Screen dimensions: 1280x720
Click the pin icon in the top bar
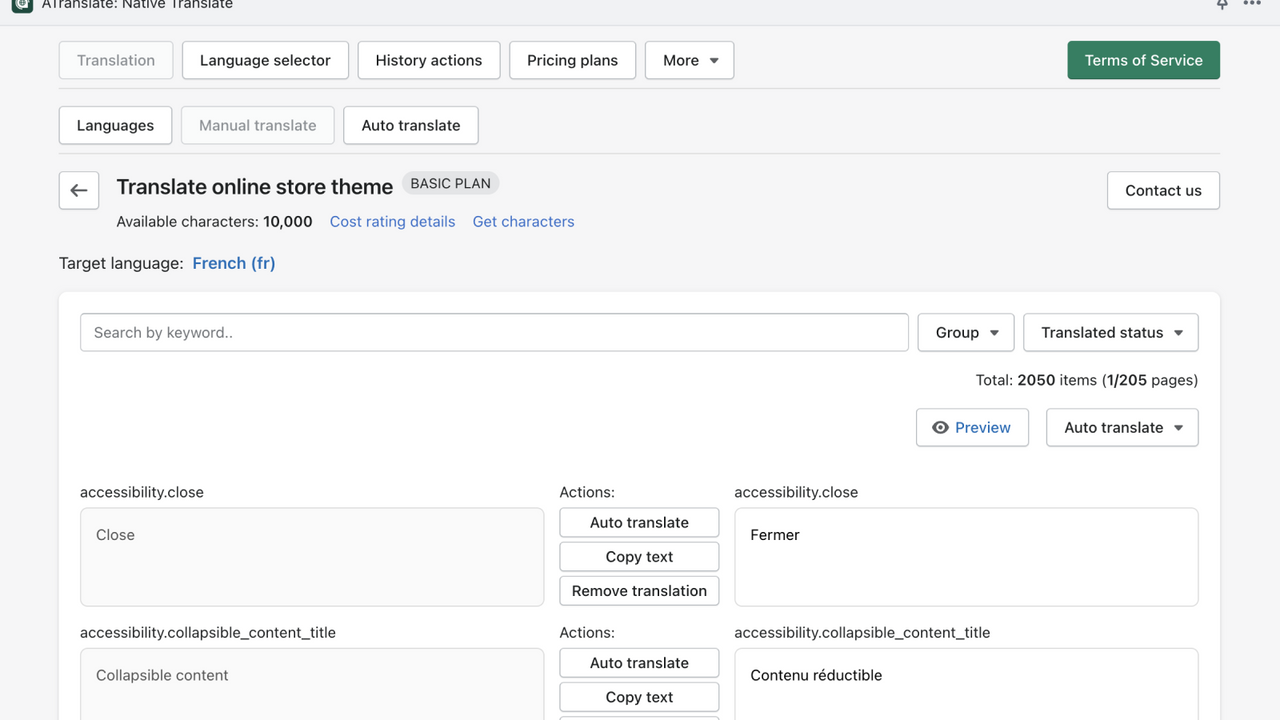(1221, 4)
